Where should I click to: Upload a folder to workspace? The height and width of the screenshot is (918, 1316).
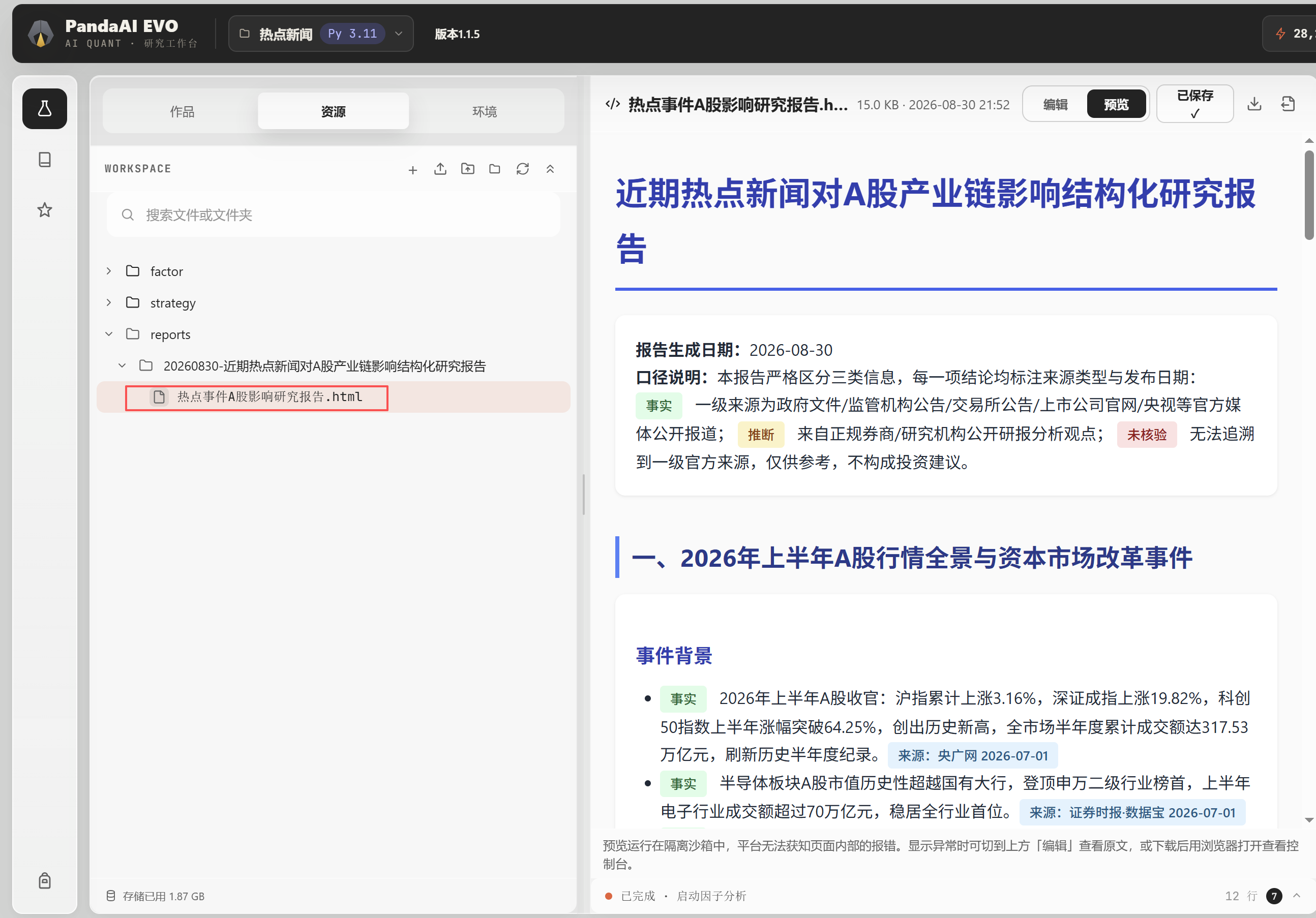(468, 169)
